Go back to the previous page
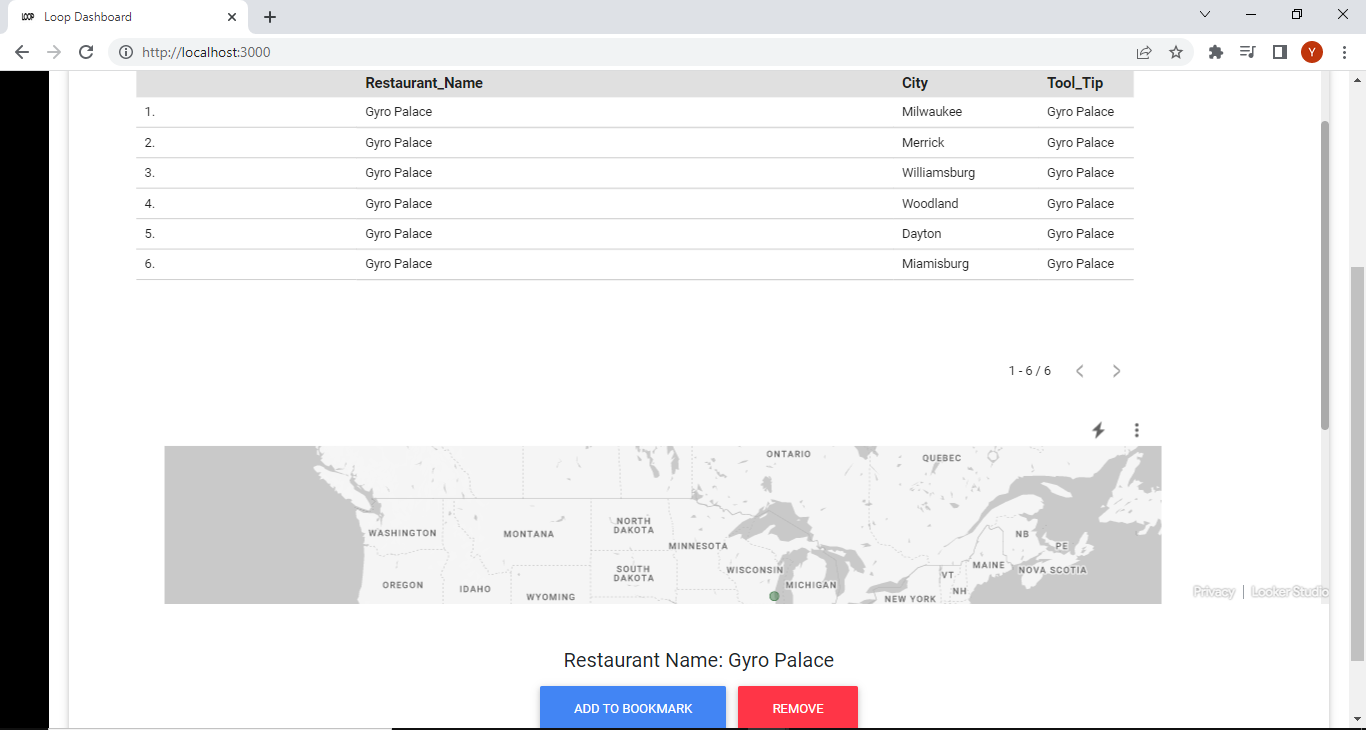 (22, 52)
